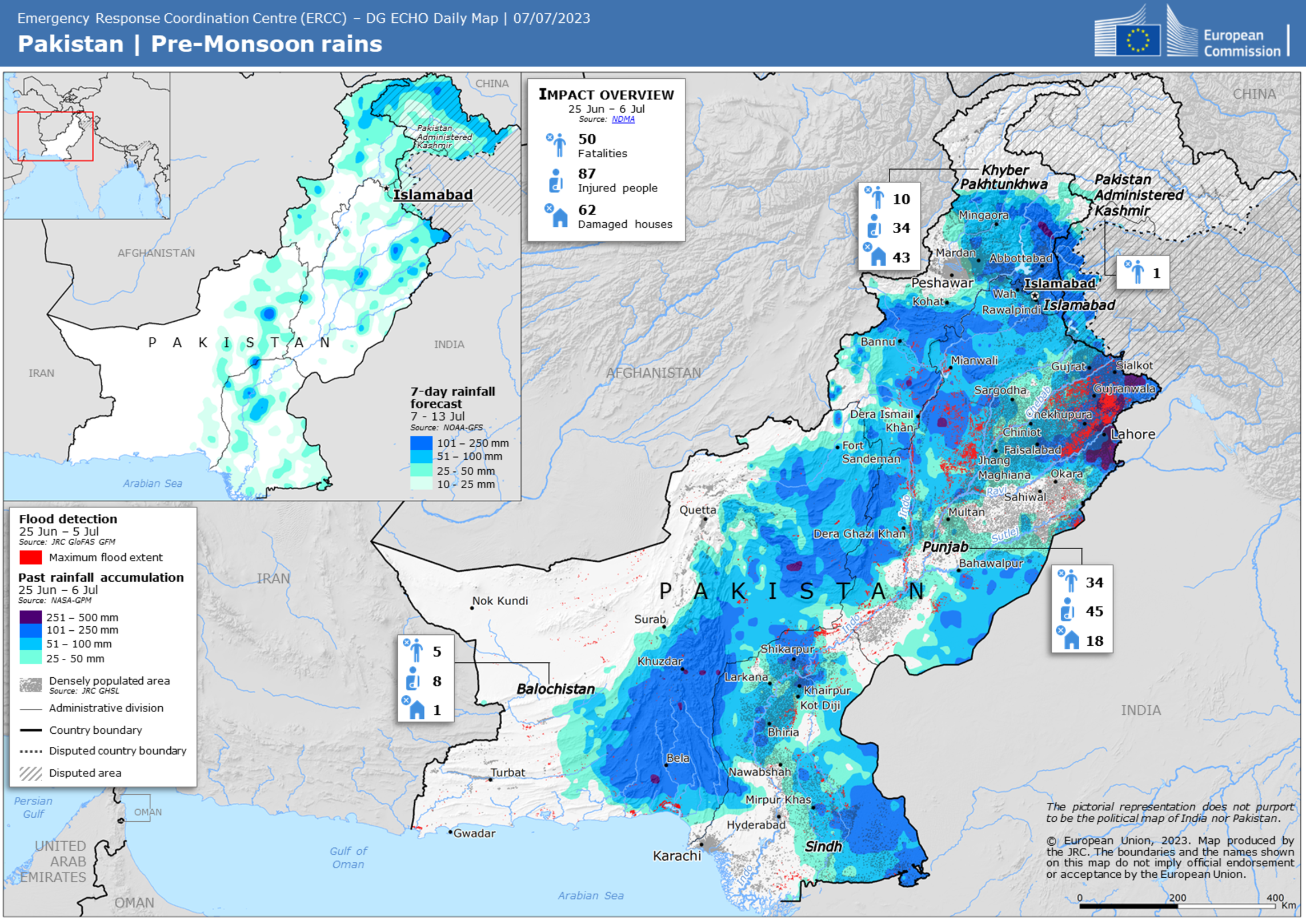Click the purple 251 – 500 mm swatch

coord(30,617)
